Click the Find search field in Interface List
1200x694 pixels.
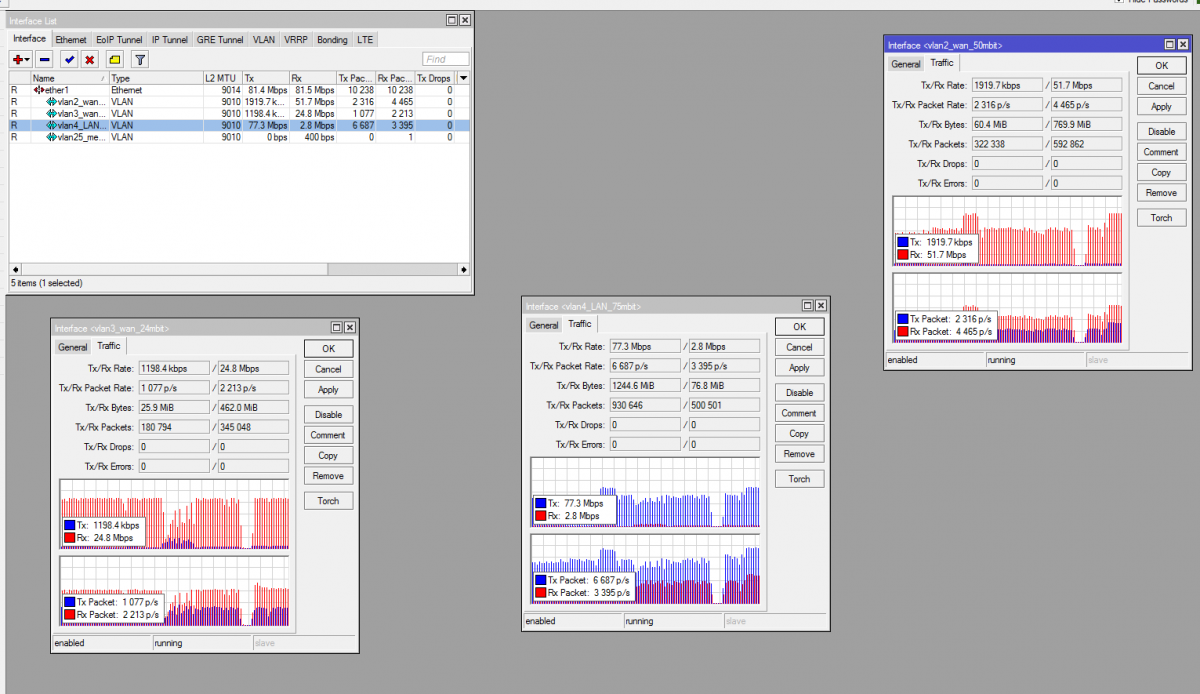[x=446, y=60]
